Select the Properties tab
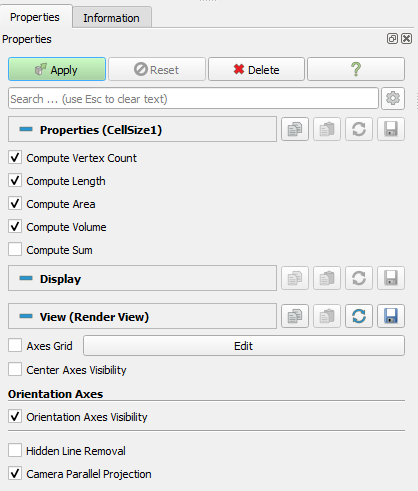Viewport: 418px width, 491px height. 35,17
